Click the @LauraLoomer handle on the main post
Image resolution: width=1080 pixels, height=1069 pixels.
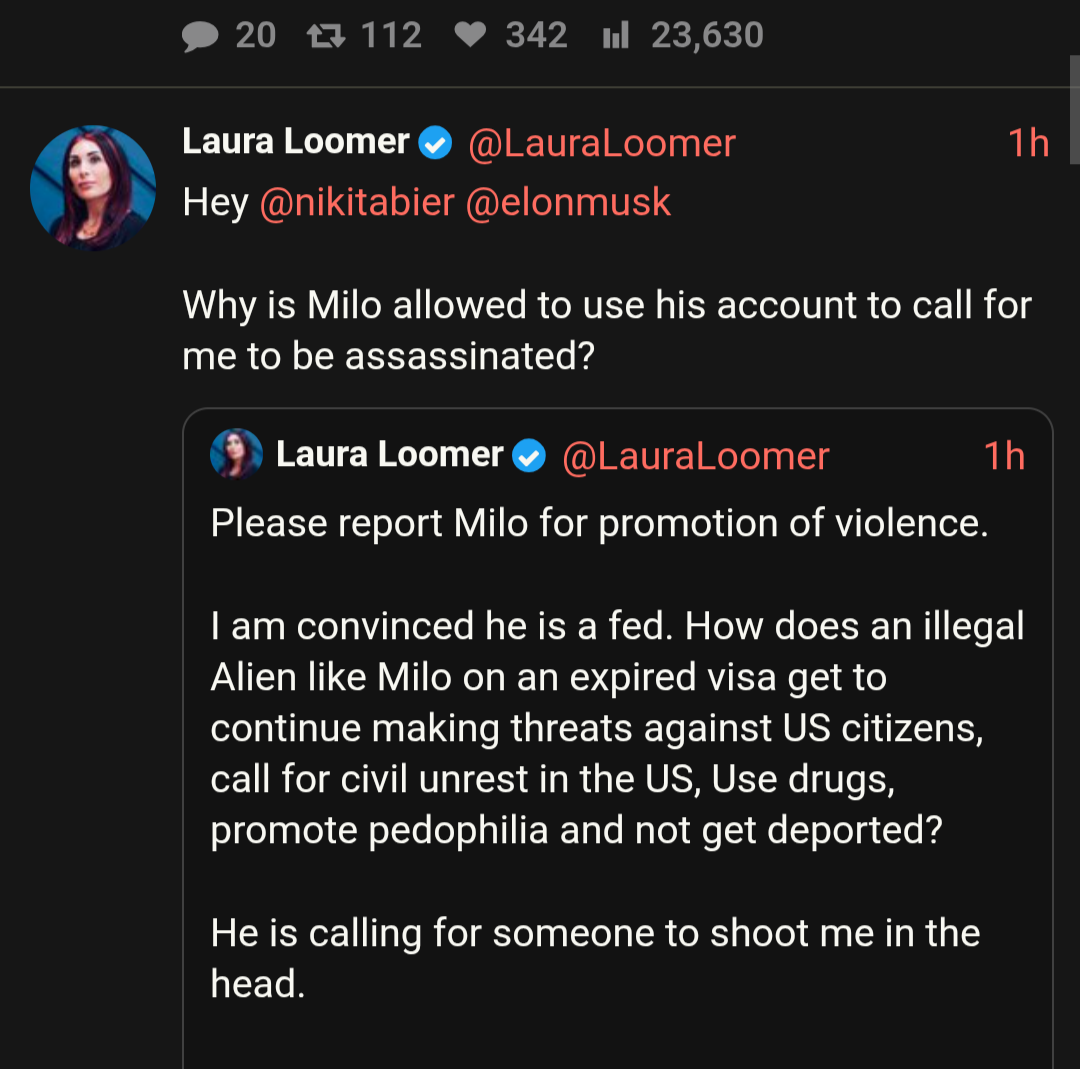[602, 143]
